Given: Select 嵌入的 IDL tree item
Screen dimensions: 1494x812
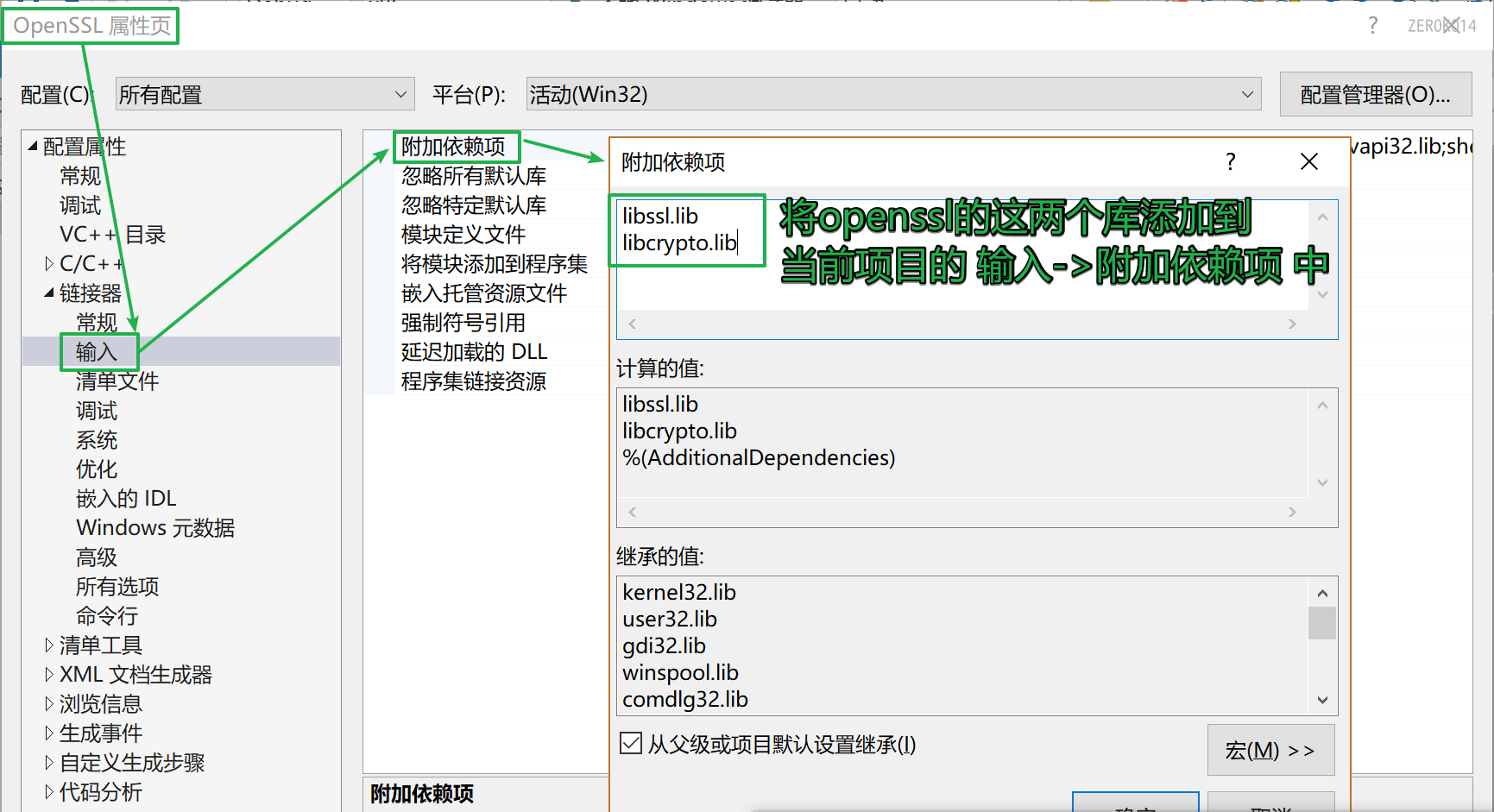Looking at the screenshot, I should pyautogui.click(x=126, y=499).
